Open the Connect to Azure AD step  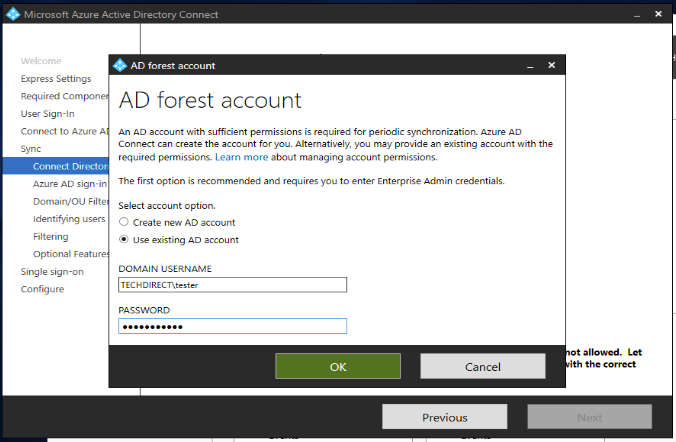(65, 131)
